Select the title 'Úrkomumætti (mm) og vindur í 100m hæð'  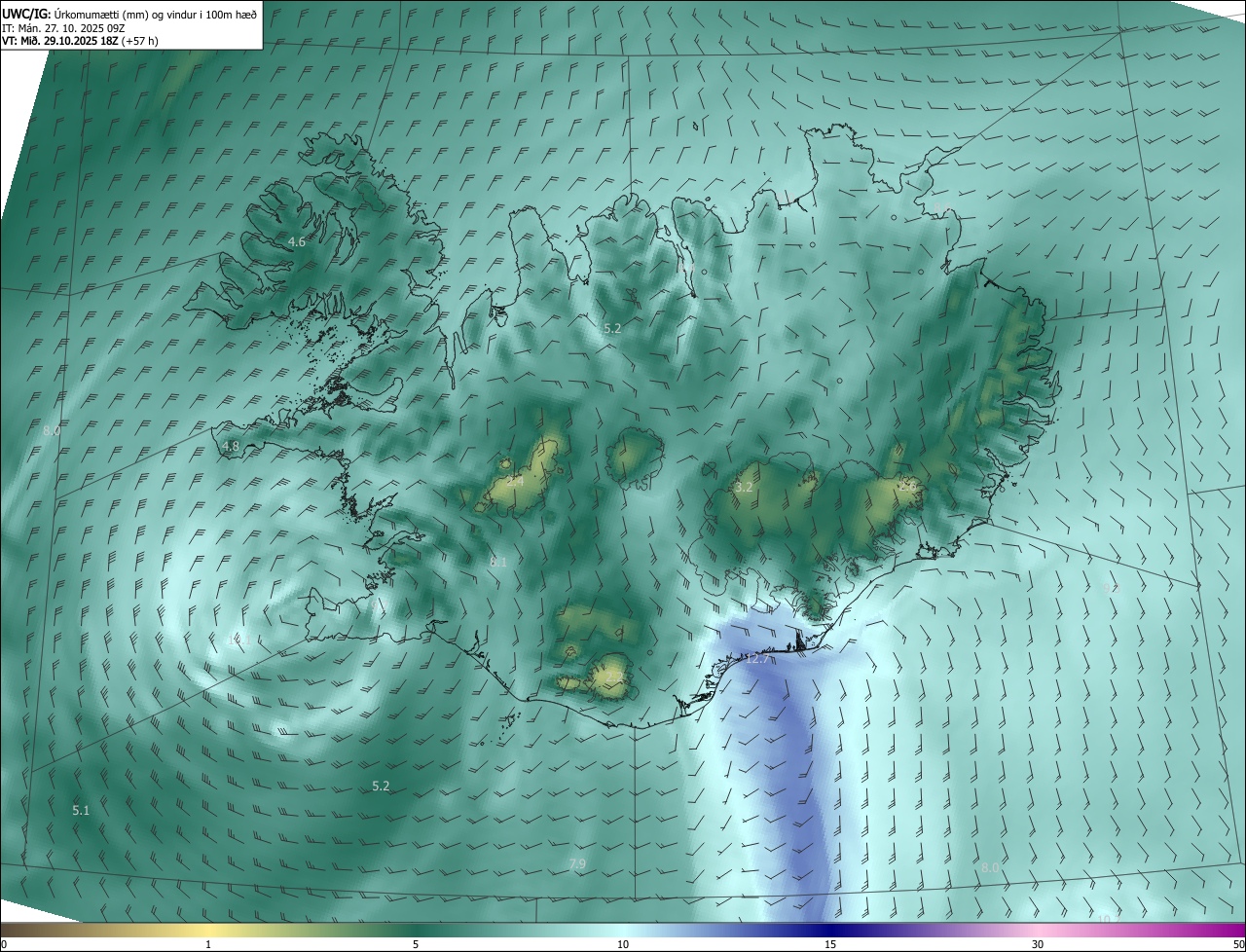click(x=156, y=14)
